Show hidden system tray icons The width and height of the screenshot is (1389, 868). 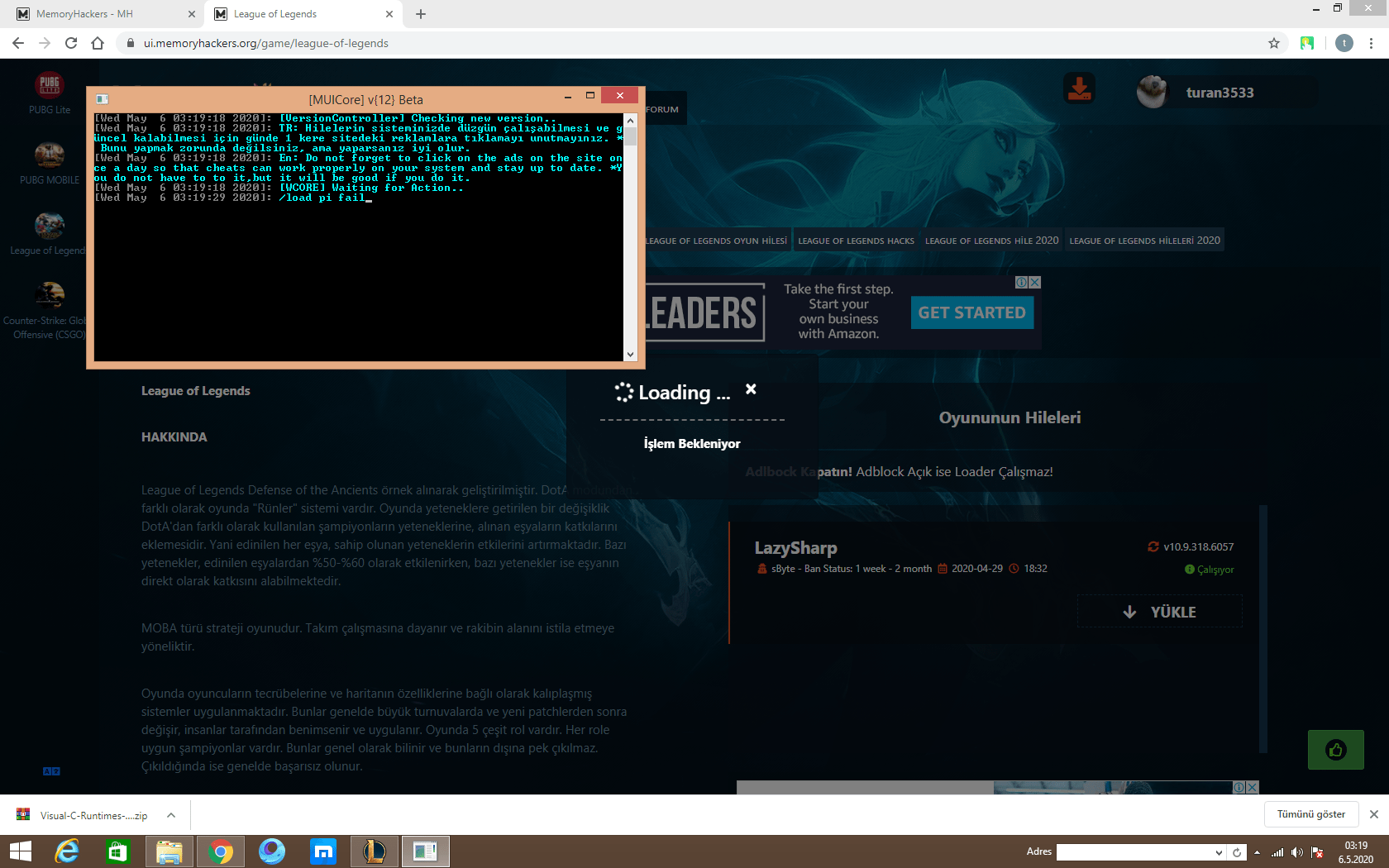(x=1257, y=852)
